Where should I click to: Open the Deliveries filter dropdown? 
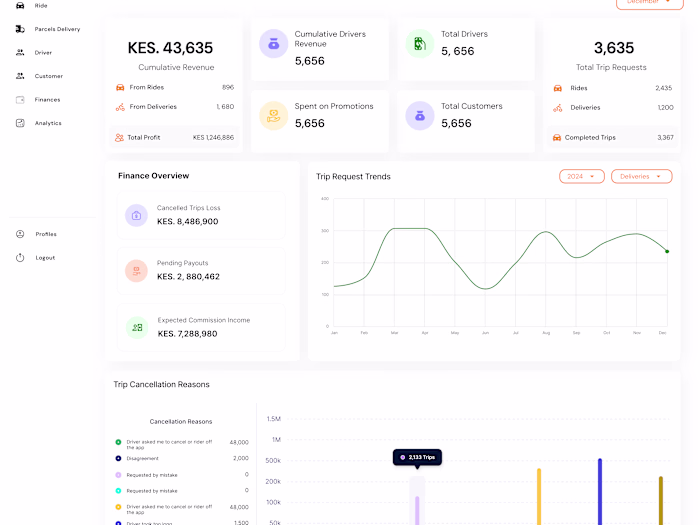click(x=642, y=176)
